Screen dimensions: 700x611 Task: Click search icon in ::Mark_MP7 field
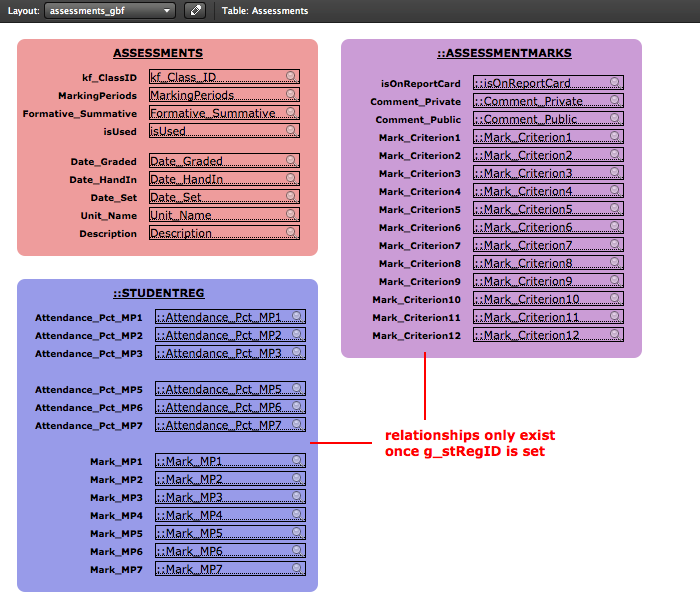coord(298,568)
